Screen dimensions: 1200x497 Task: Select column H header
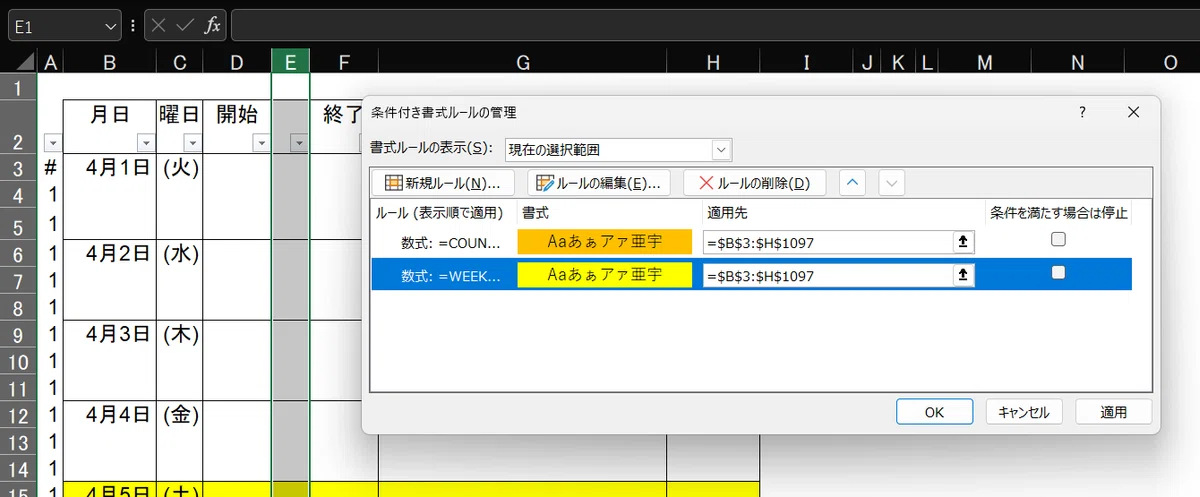[x=713, y=62]
